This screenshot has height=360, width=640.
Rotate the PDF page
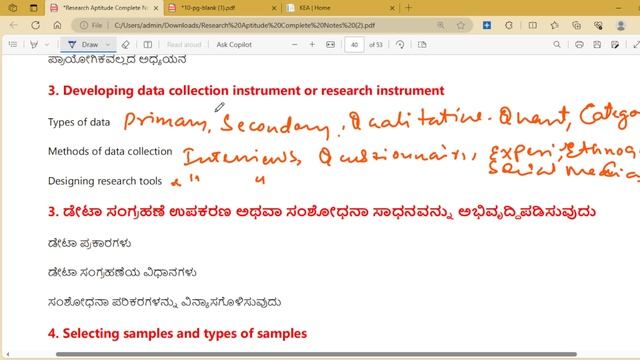click(400, 44)
